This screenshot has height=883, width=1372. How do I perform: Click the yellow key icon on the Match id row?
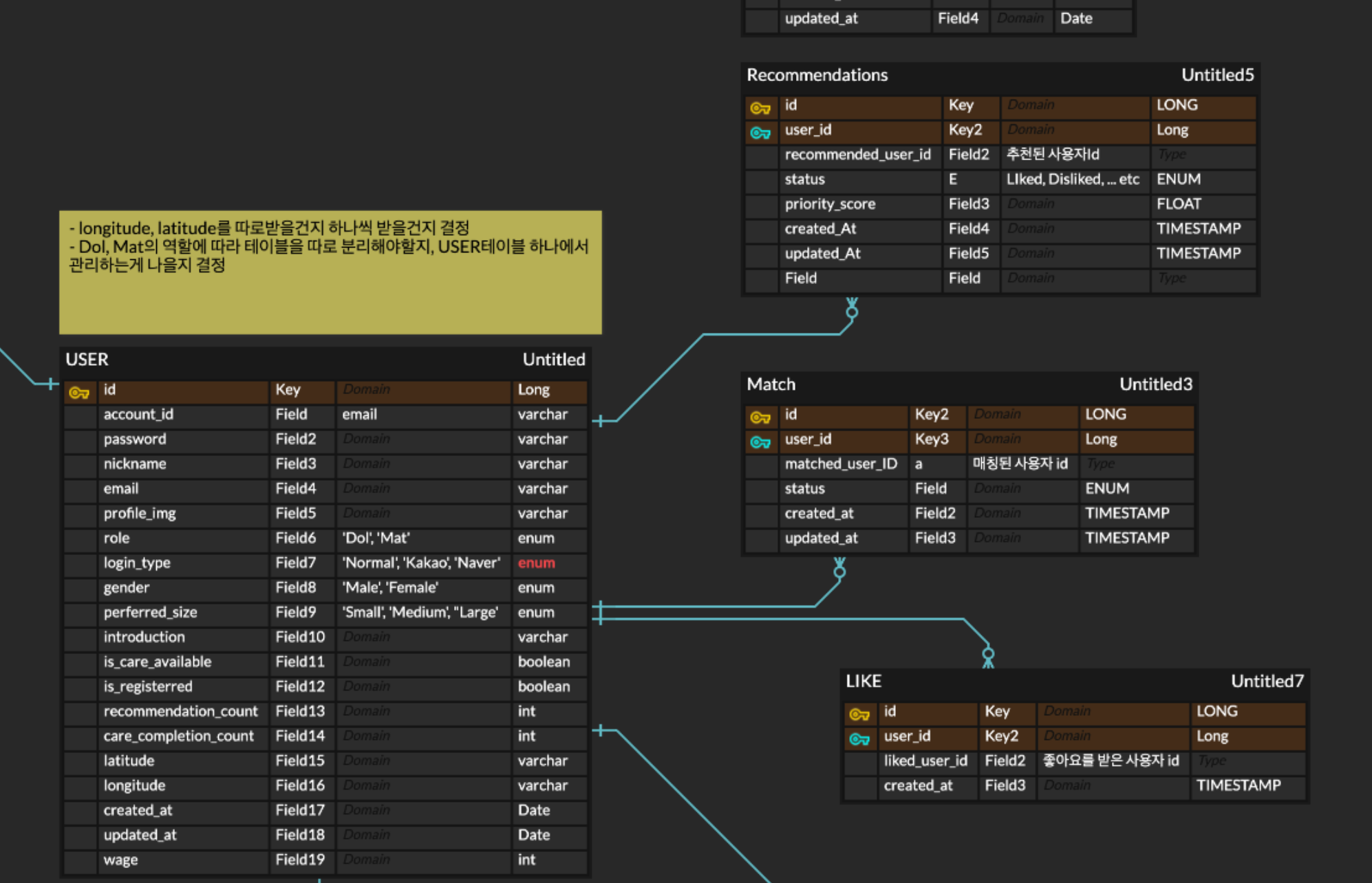point(760,417)
